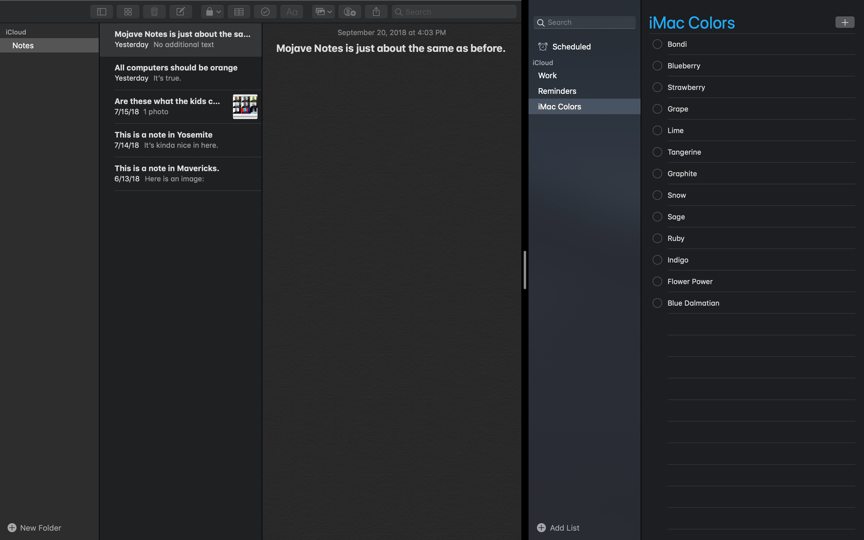Mark the Ruby reminder as done
This screenshot has height=540, width=864.
[x=657, y=238]
